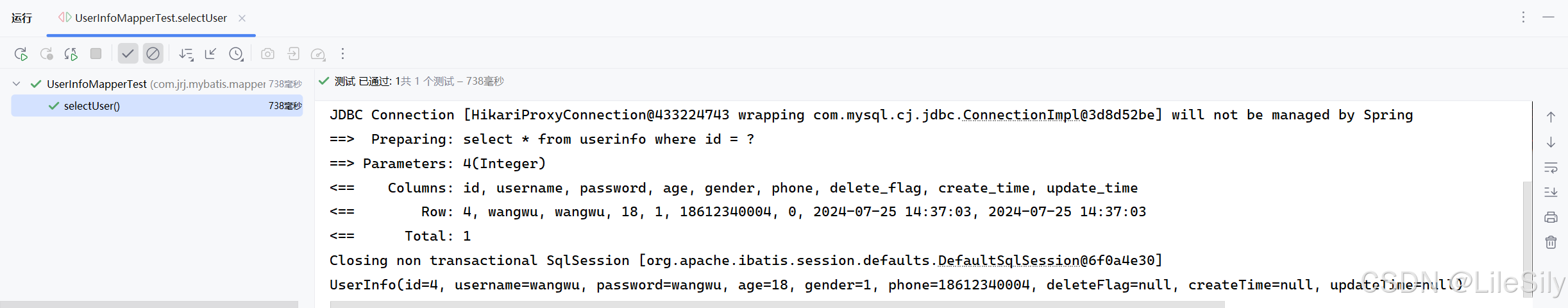Close the UserInfoMapperTest.selectUser tab
Screen dimensions: 1568x308
(x=242, y=18)
